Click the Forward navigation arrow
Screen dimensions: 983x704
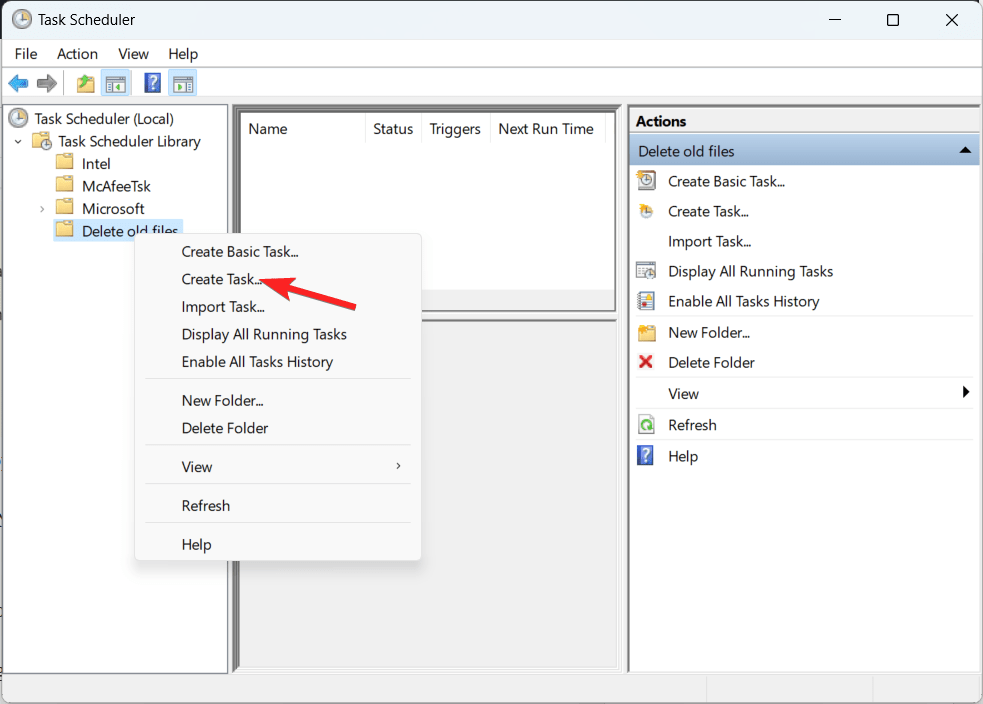(x=46, y=82)
